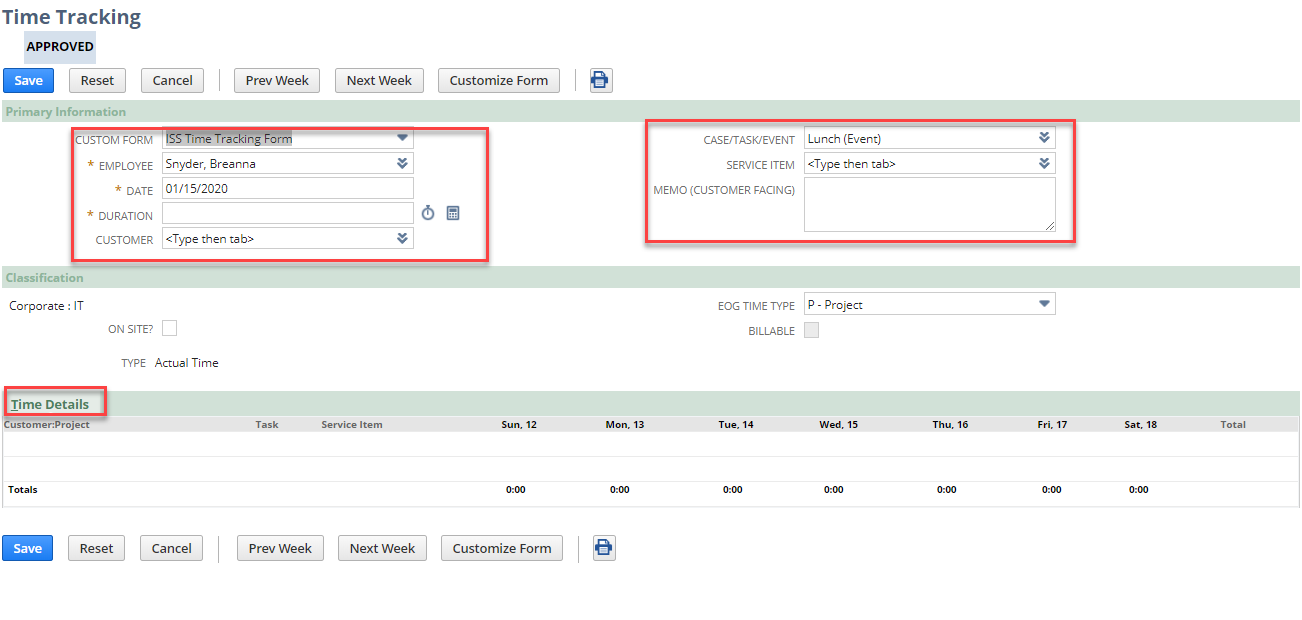Click the Duration input field
Viewport: 1302px width, 620px height.
[288, 213]
